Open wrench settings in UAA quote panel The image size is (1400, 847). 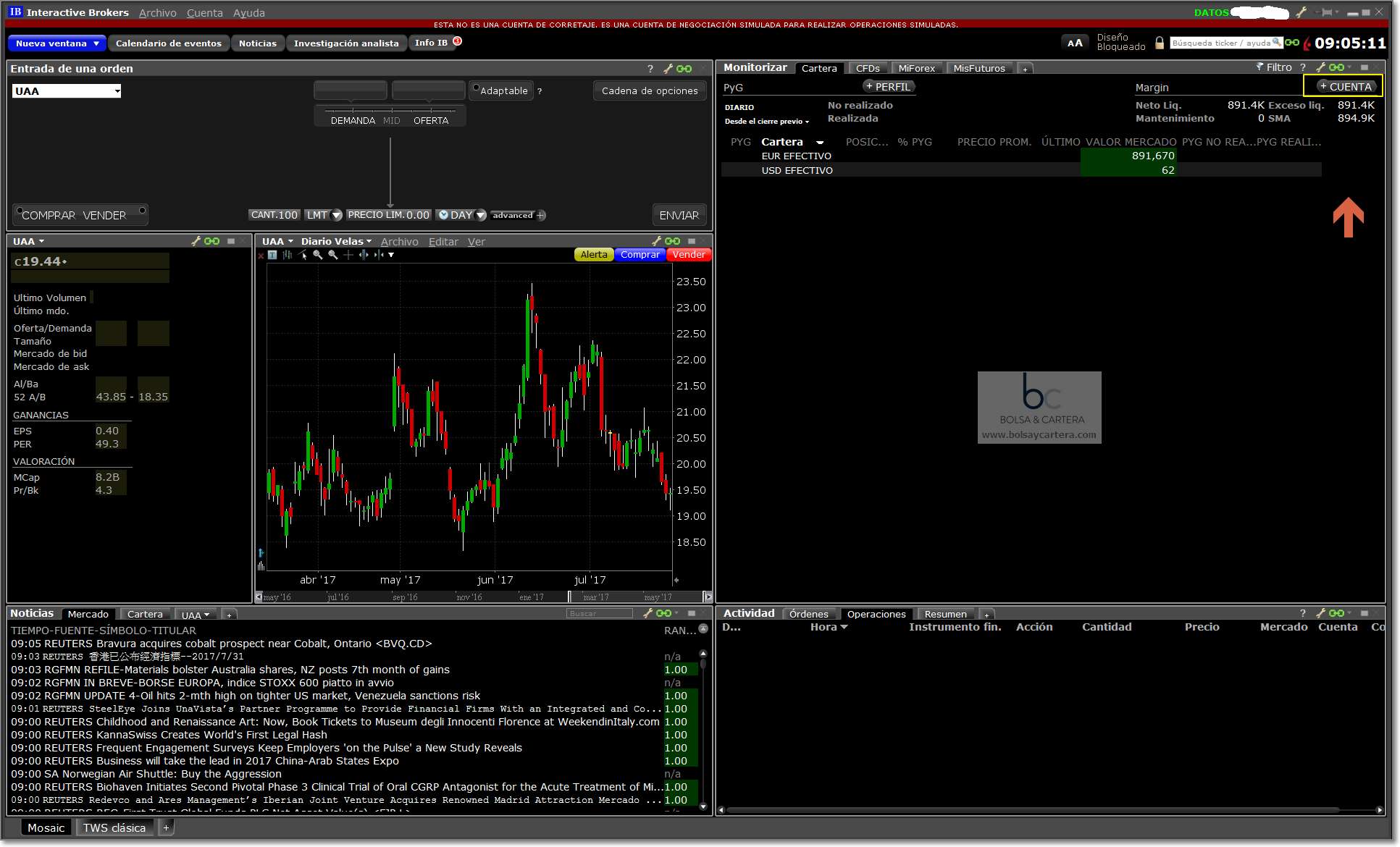(x=196, y=241)
